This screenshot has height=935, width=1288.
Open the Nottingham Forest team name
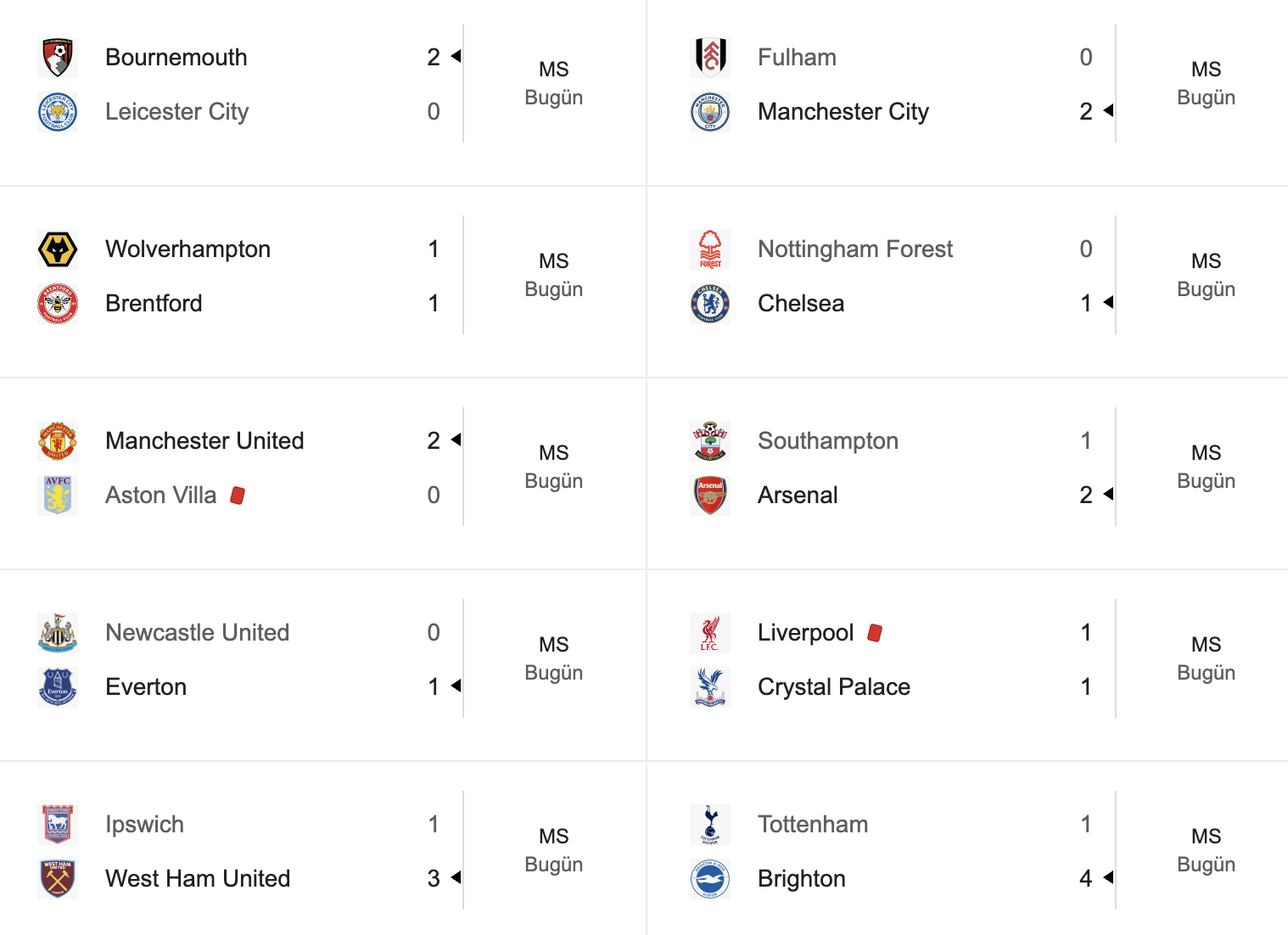click(x=855, y=249)
